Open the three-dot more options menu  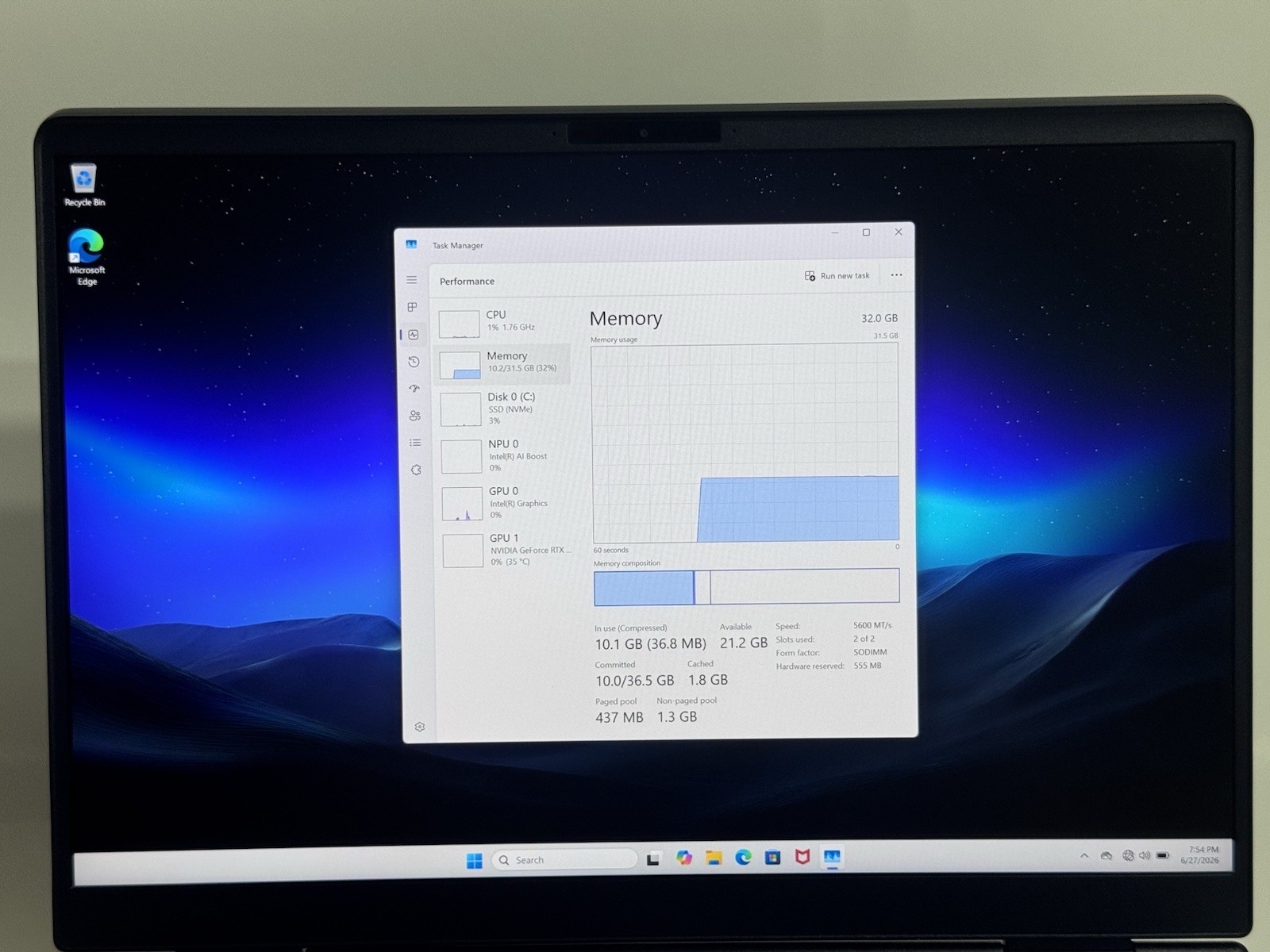(x=896, y=275)
